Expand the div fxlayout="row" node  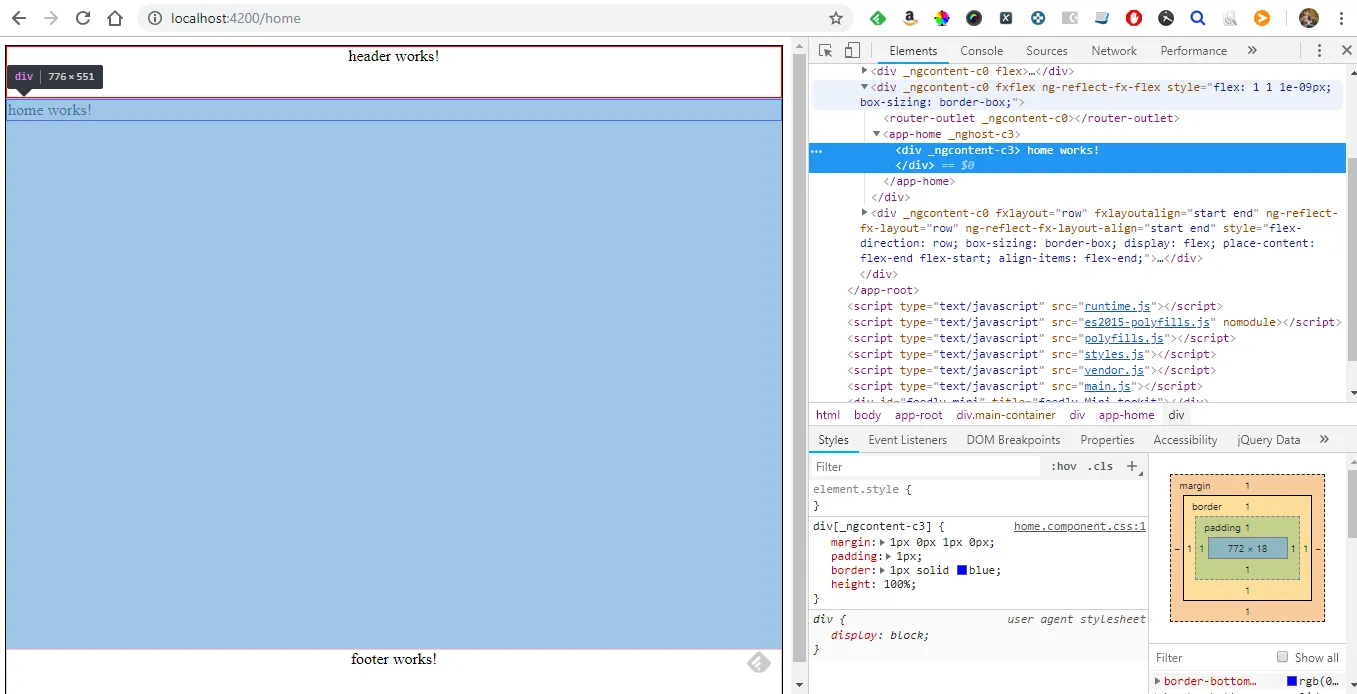click(865, 212)
